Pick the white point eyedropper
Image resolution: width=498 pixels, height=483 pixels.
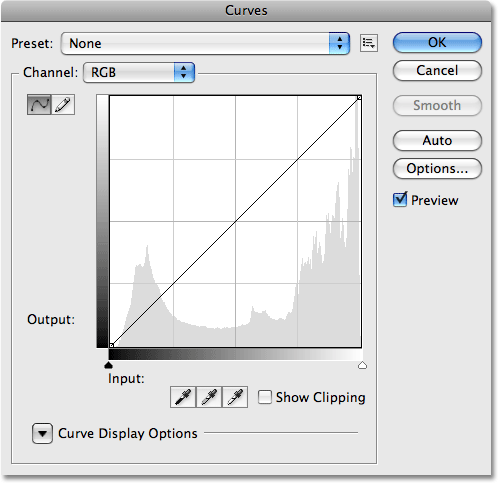pyautogui.click(x=235, y=397)
